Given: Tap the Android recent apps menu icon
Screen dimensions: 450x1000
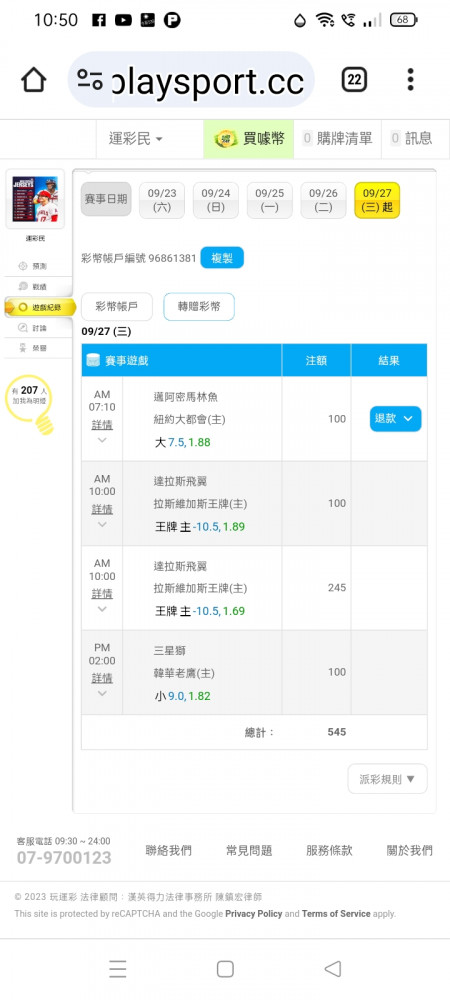Looking at the screenshot, I should 117,969.
